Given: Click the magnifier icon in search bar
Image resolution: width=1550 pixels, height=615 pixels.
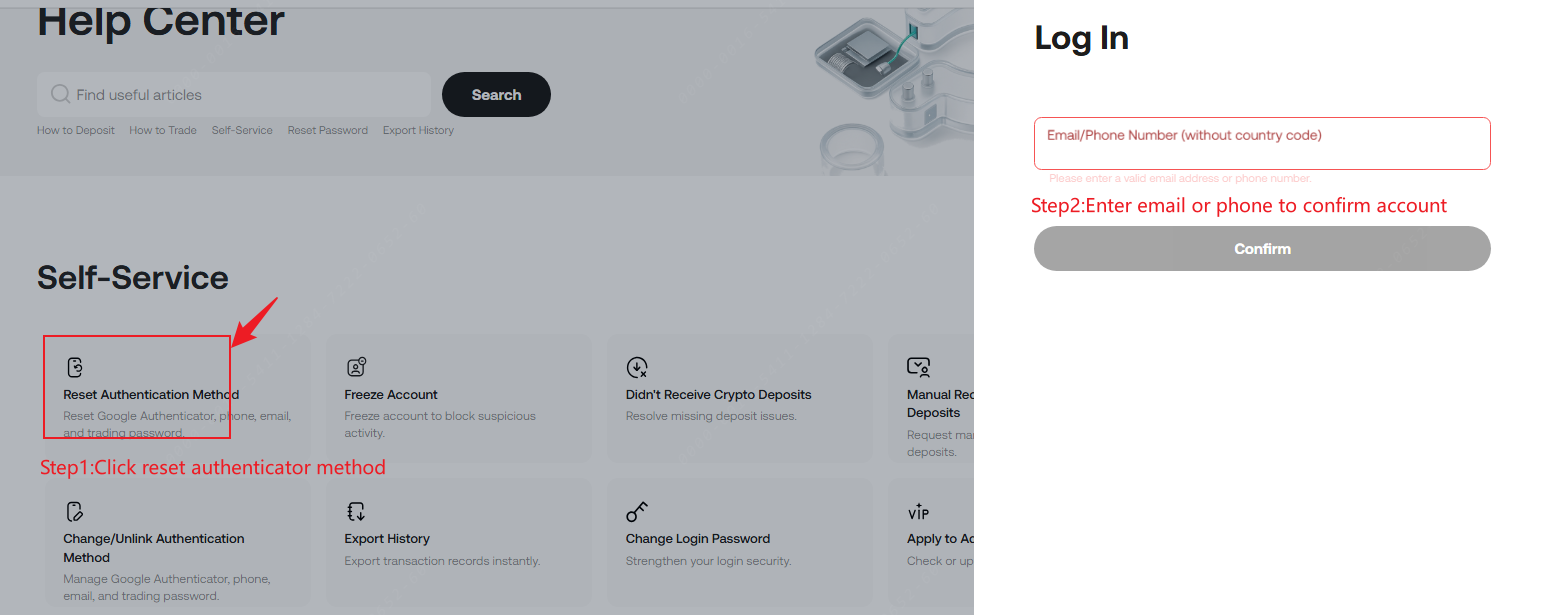Looking at the screenshot, I should pyautogui.click(x=60, y=95).
